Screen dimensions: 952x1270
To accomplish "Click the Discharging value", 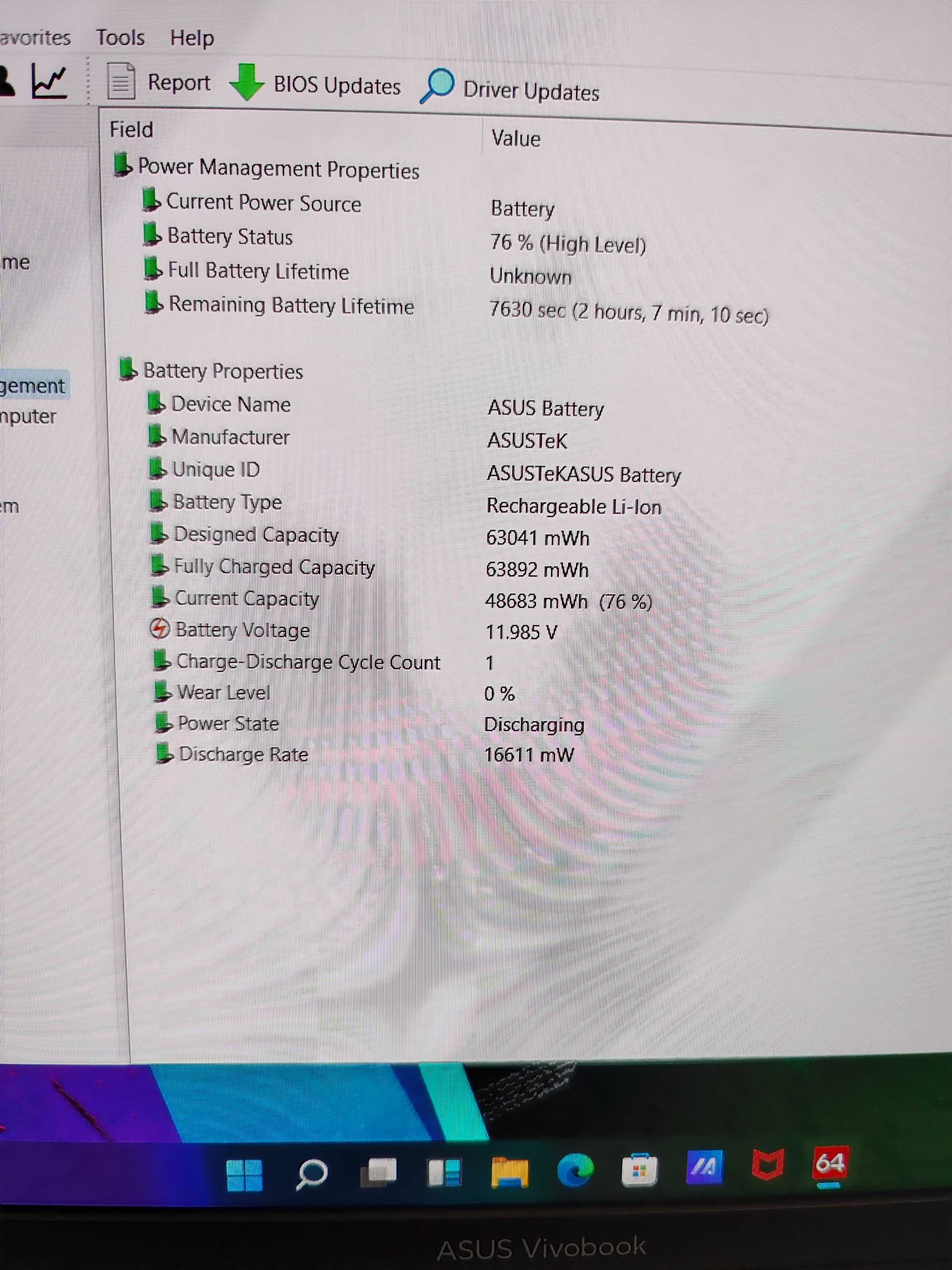I will coord(534,725).
